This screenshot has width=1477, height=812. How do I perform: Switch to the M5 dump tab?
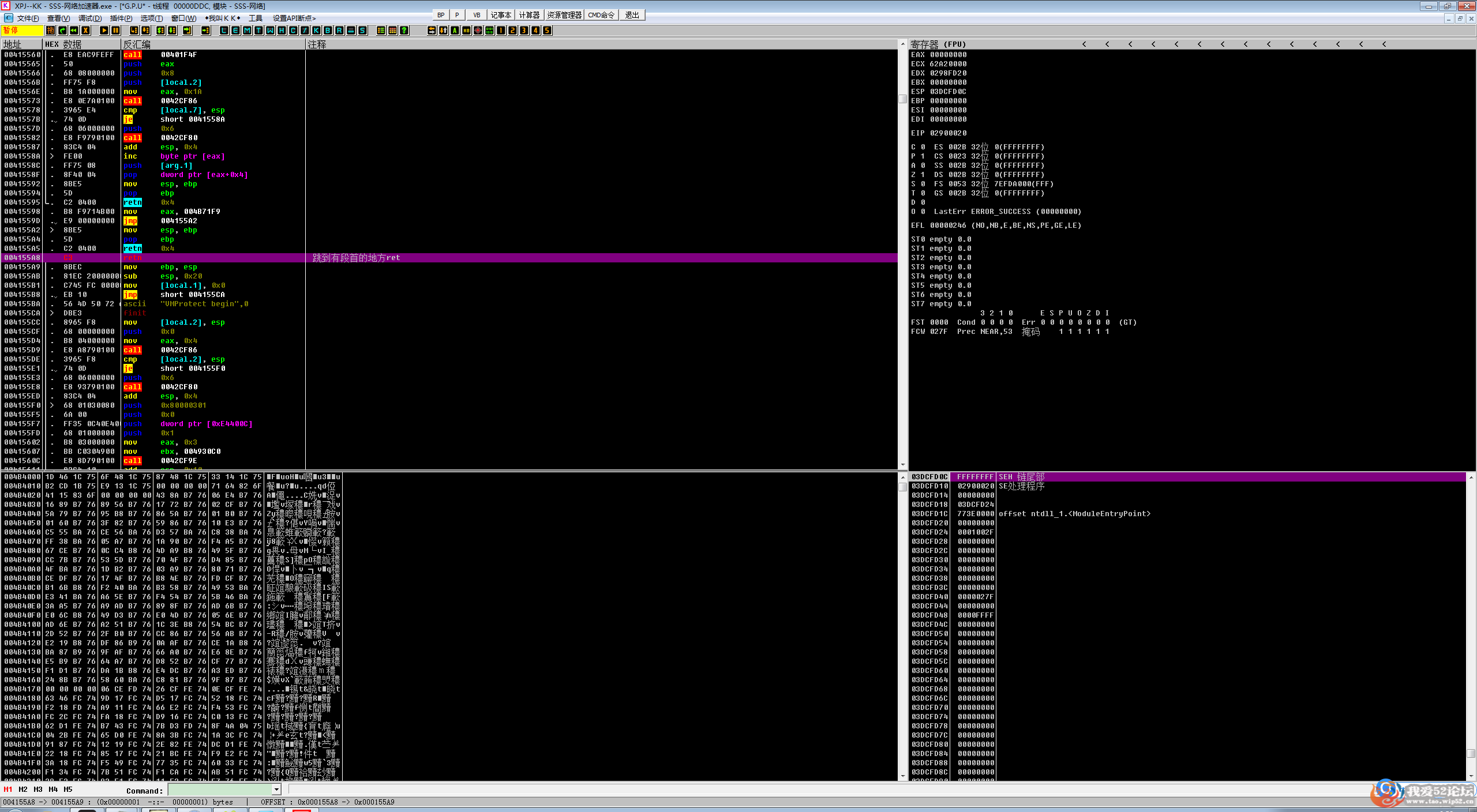[68, 790]
